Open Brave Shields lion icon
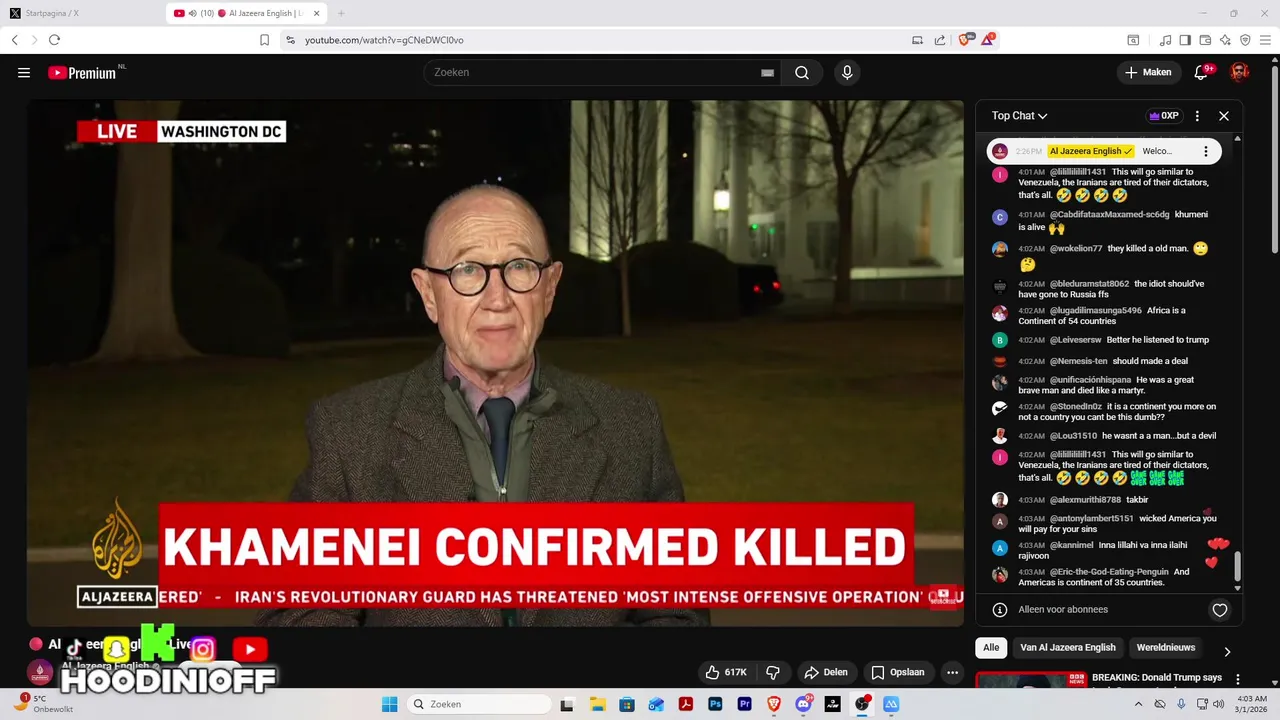Screen dimensions: 1280x720 pyautogui.click(x=965, y=40)
